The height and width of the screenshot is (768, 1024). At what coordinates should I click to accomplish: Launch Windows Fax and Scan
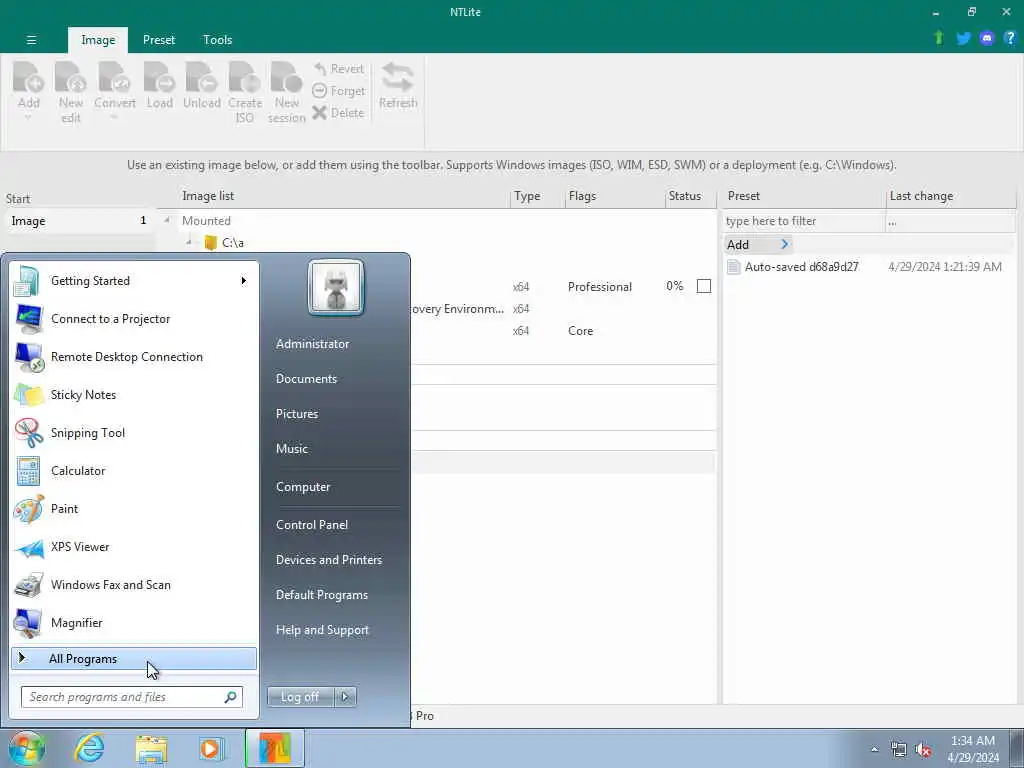tap(134, 584)
